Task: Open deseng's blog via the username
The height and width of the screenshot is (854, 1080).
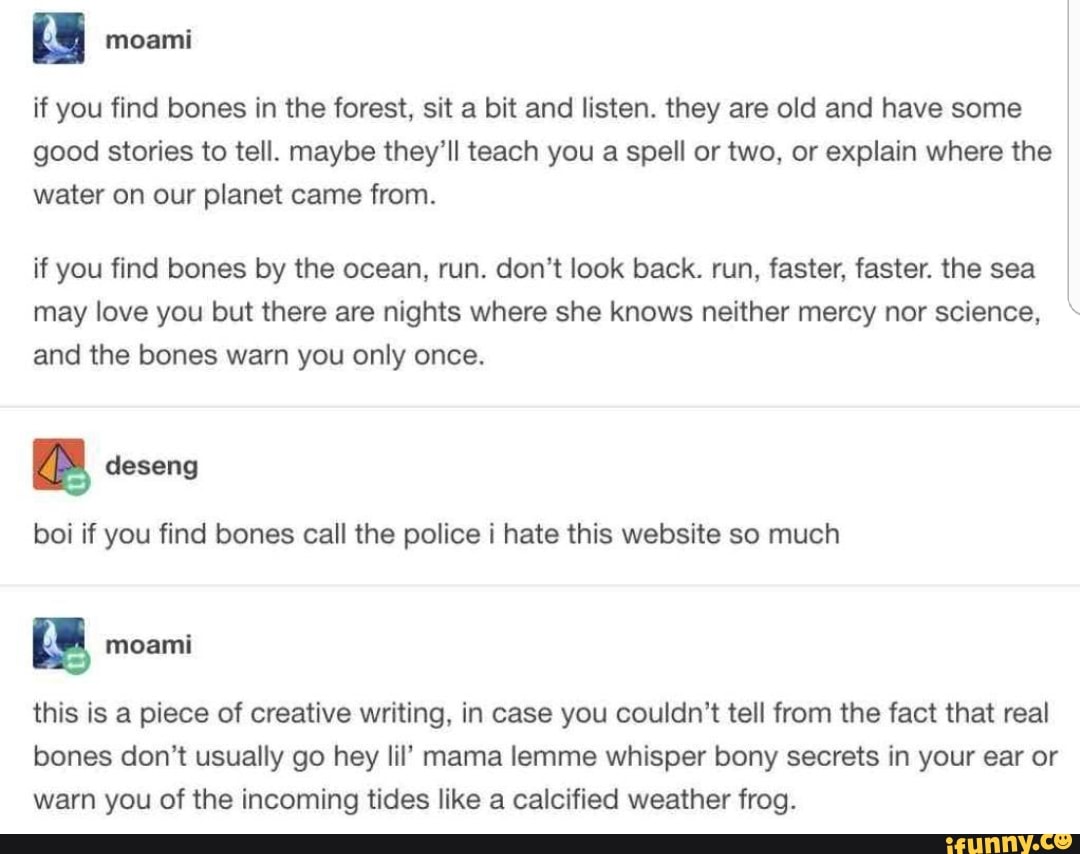Action: coord(151,466)
